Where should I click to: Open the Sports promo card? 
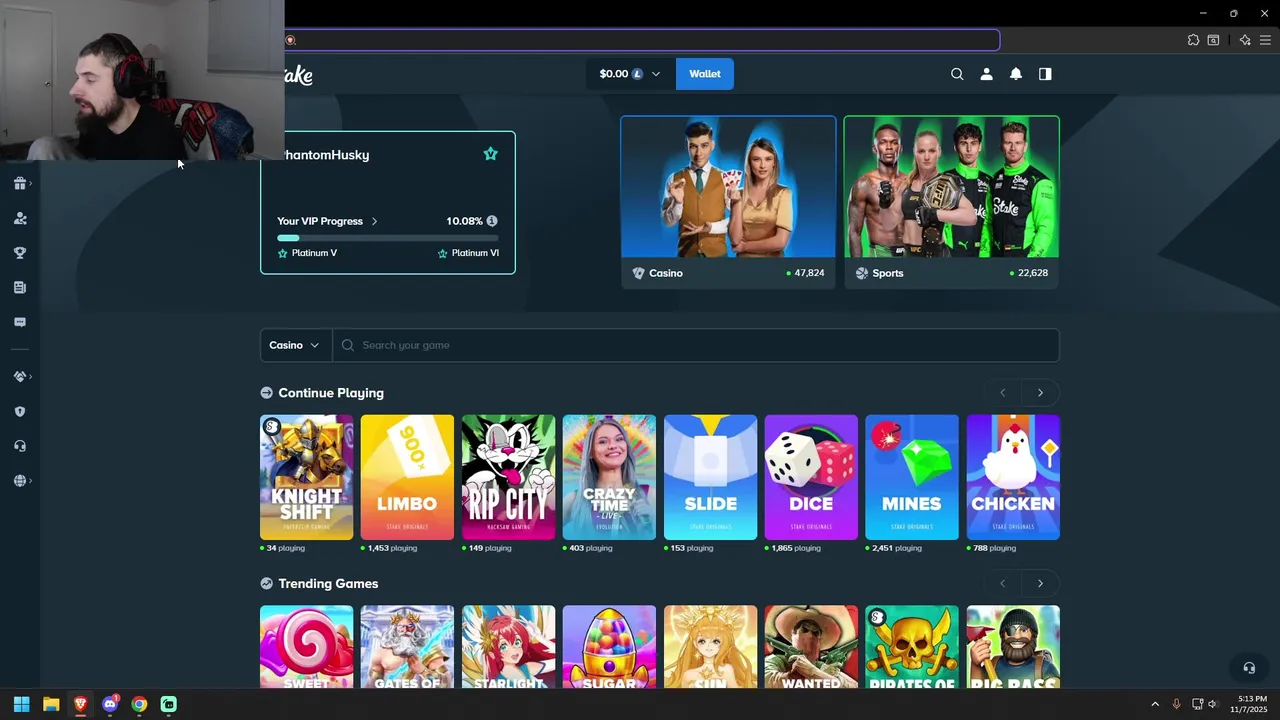tap(951, 202)
